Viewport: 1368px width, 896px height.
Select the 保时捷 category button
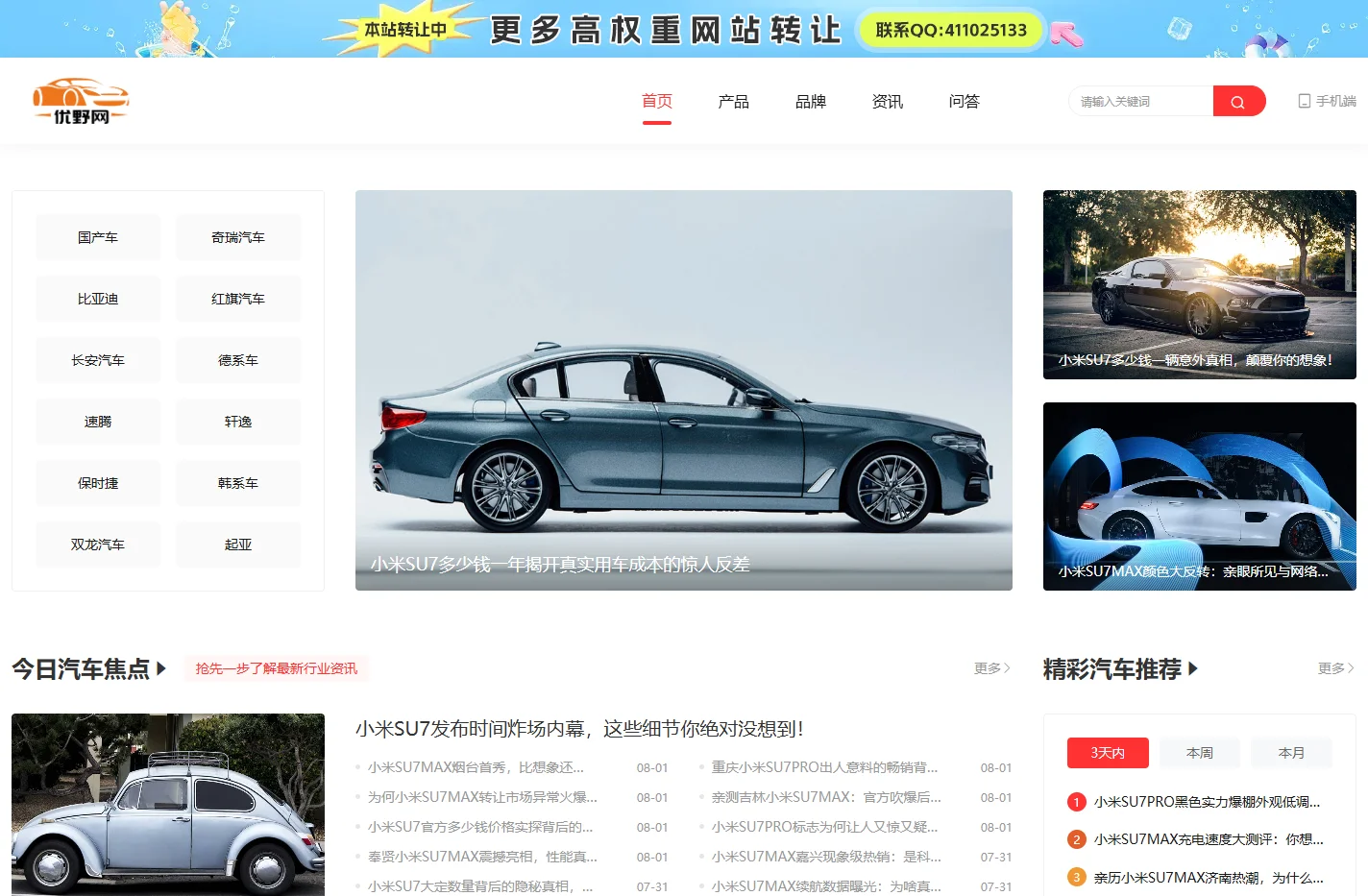point(98,483)
